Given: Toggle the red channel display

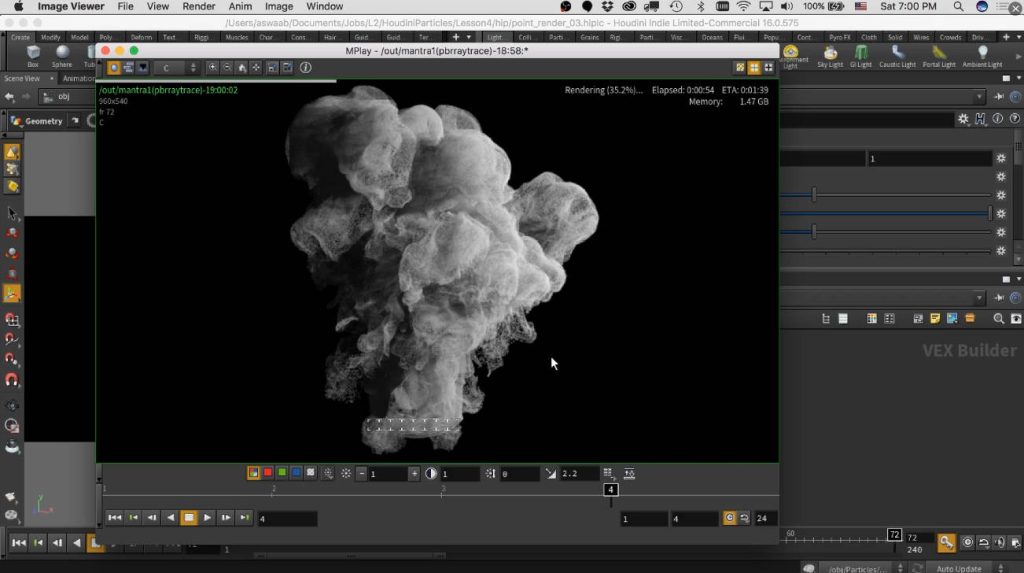Looking at the screenshot, I should [267, 473].
